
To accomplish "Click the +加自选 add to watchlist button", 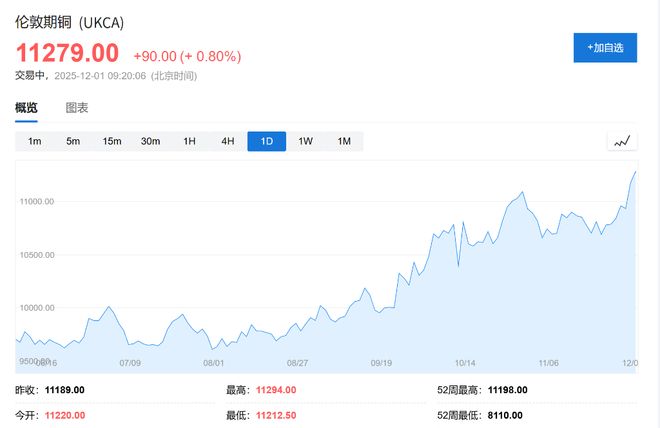I will 604,48.
